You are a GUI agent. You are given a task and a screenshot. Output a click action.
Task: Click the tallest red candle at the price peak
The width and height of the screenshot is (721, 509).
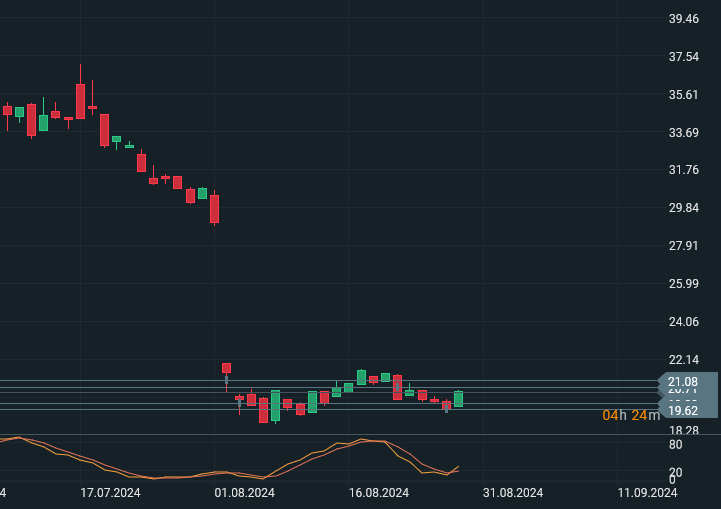(x=80, y=101)
